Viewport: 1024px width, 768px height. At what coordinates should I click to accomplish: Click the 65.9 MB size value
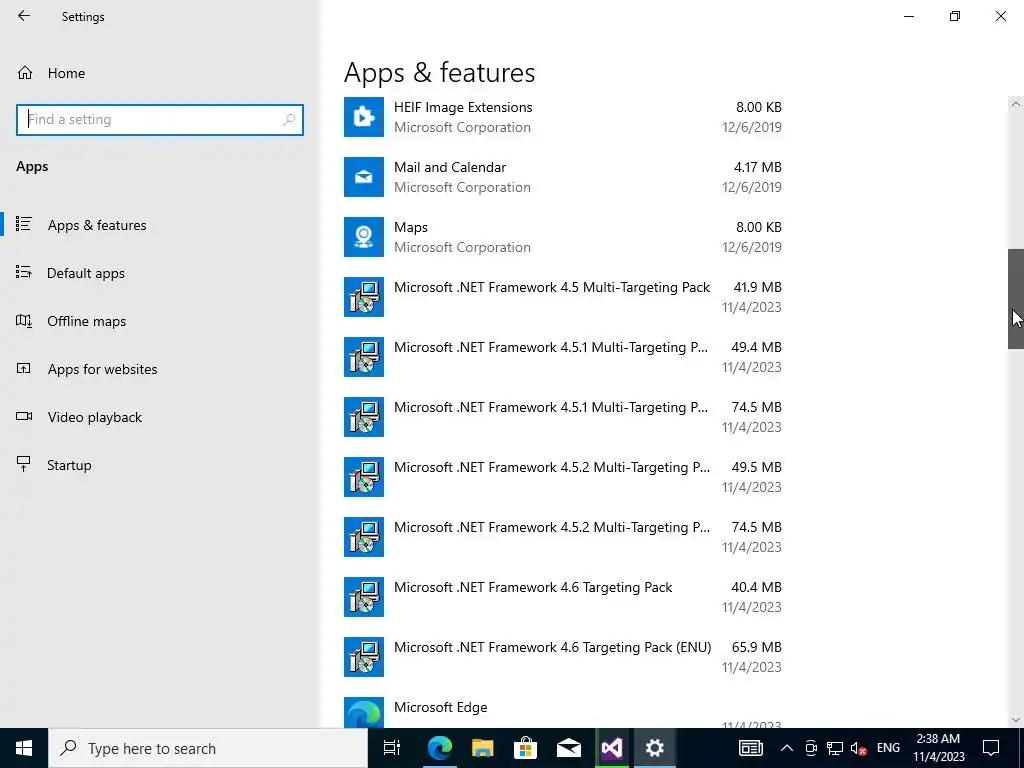tap(756, 647)
